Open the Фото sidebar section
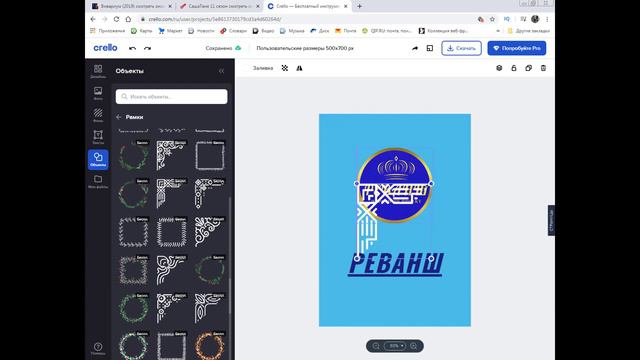Screen dimensions: 640x360 click(98, 93)
